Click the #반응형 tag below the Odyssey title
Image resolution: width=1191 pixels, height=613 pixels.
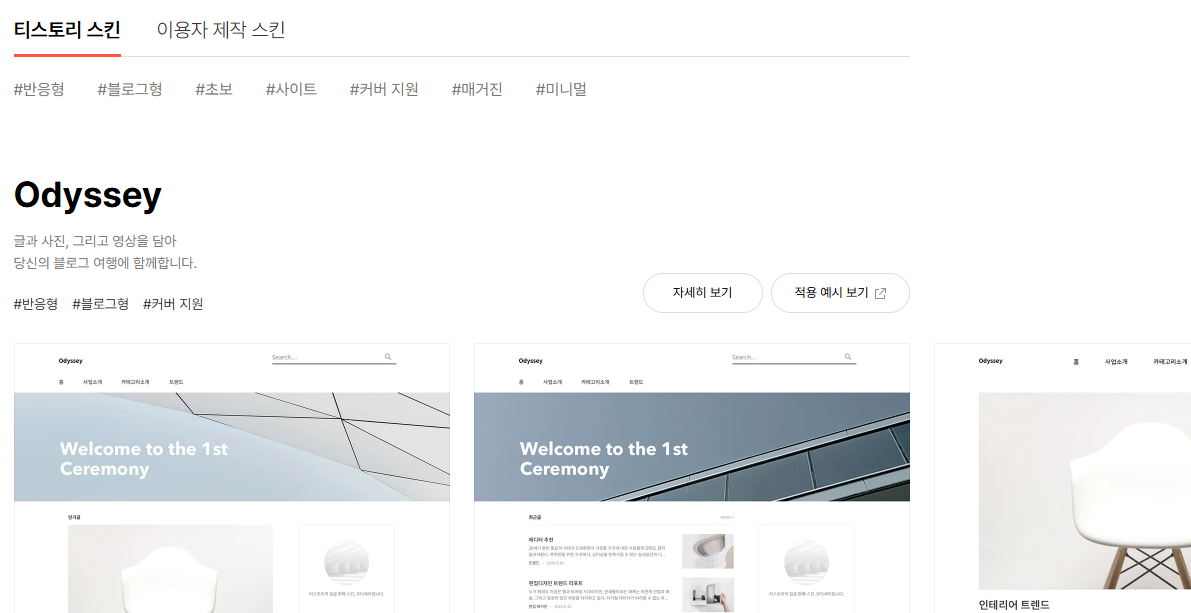36,304
